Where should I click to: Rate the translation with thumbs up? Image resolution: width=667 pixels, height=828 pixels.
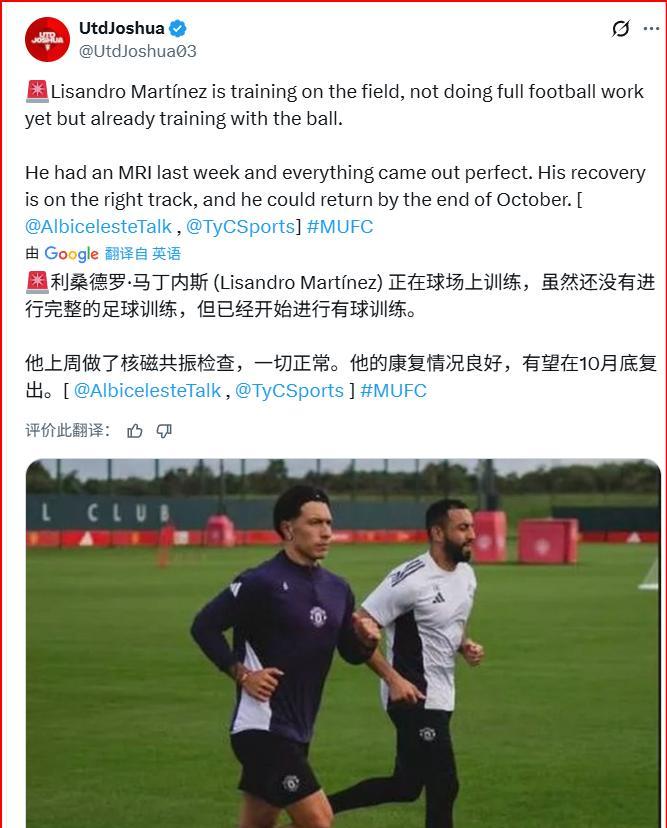click(135, 431)
